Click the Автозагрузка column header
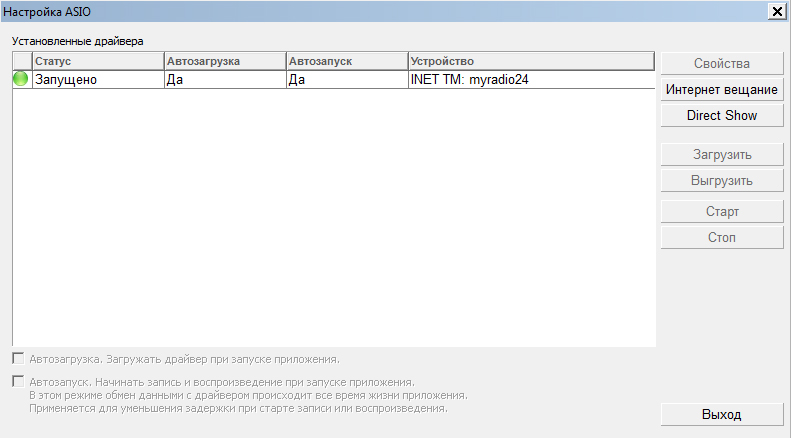Screen dimensions: 791x438 pos(225,61)
